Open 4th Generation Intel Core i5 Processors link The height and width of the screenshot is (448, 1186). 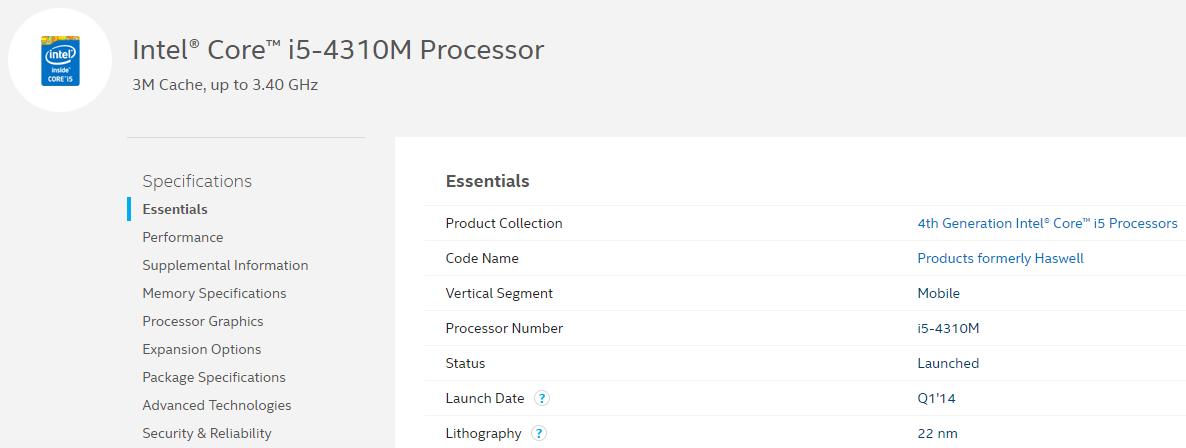click(x=1047, y=223)
